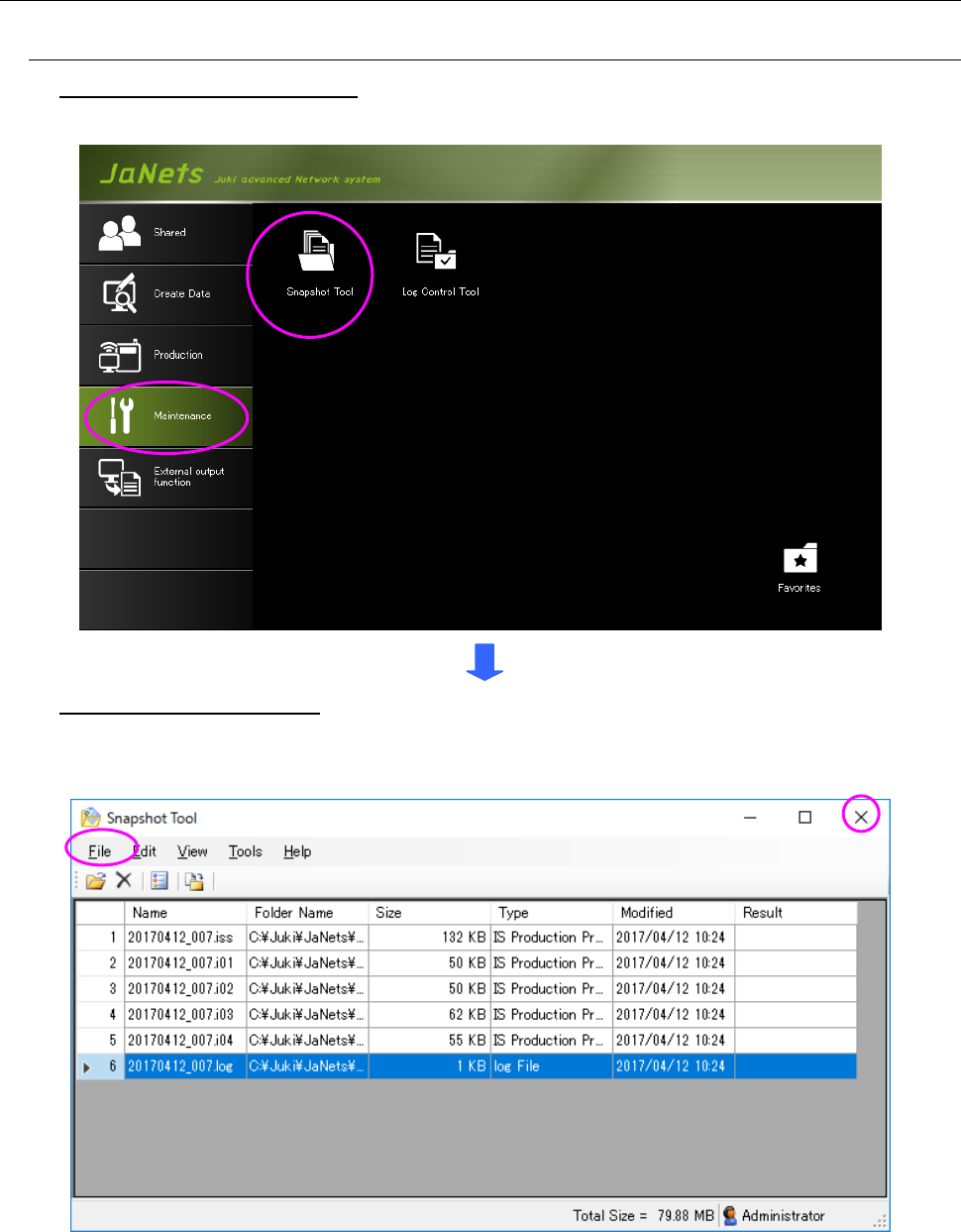The width and height of the screenshot is (961, 1232).
Task: Sort by the Folder Name column header
Action: tap(307, 913)
